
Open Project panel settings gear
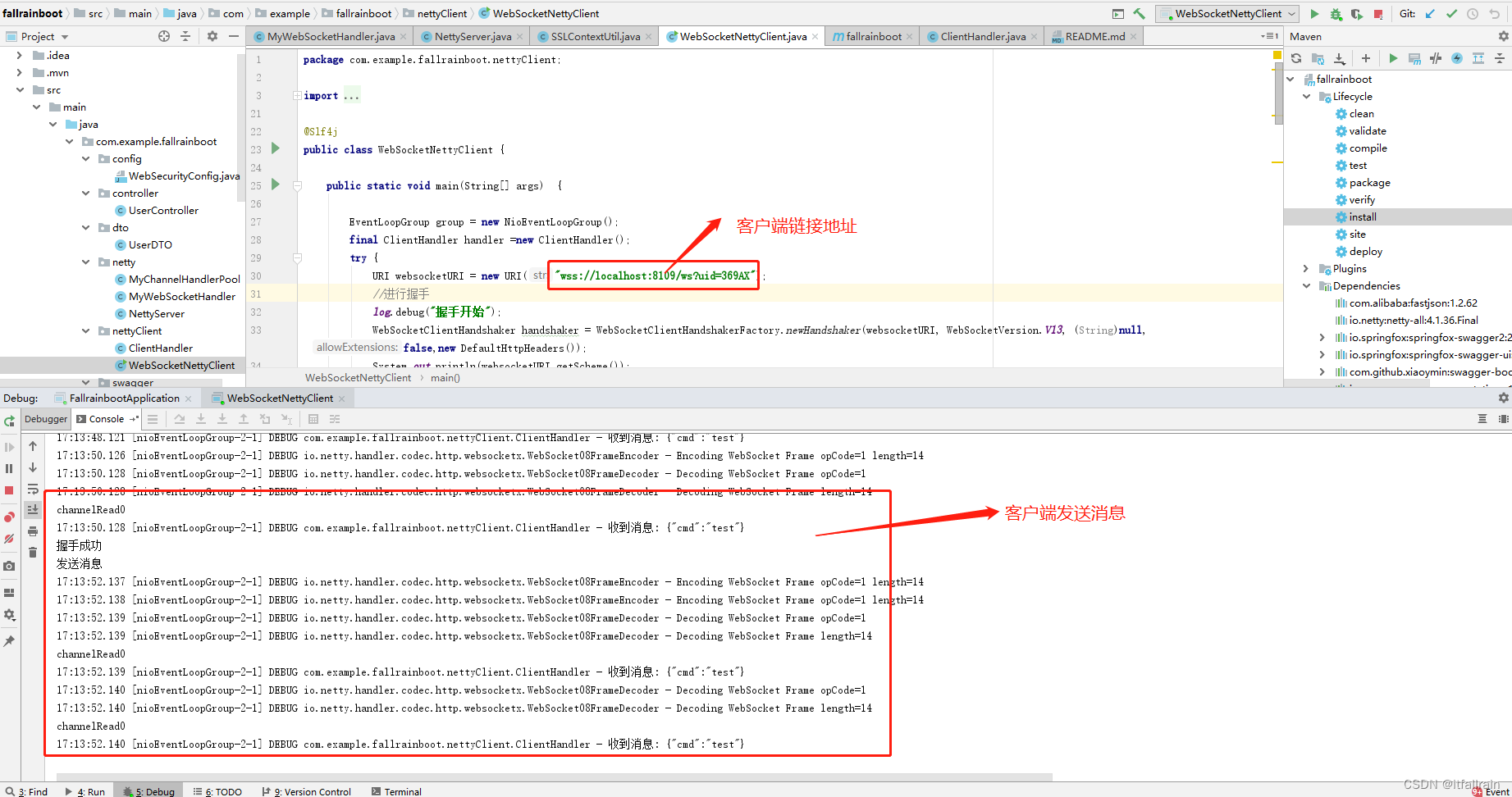(x=212, y=36)
